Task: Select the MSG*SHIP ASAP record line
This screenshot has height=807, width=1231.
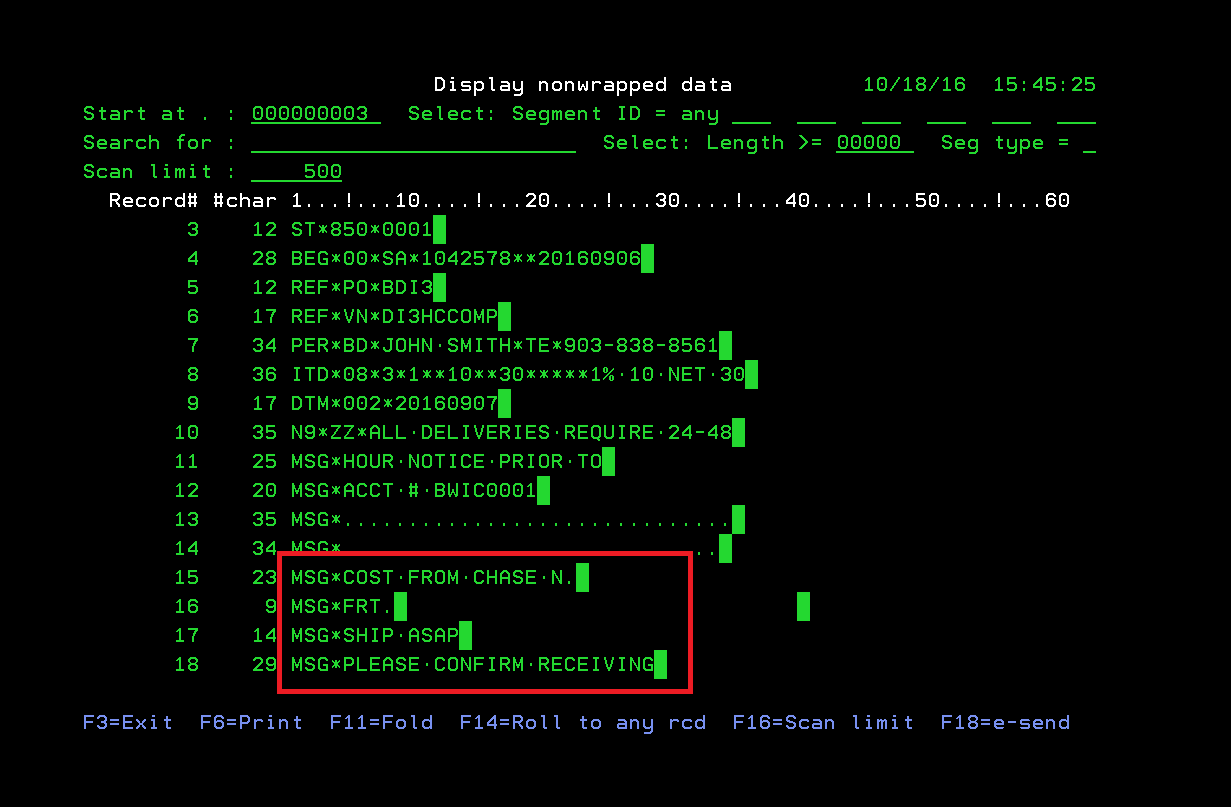Action: click(x=329, y=635)
